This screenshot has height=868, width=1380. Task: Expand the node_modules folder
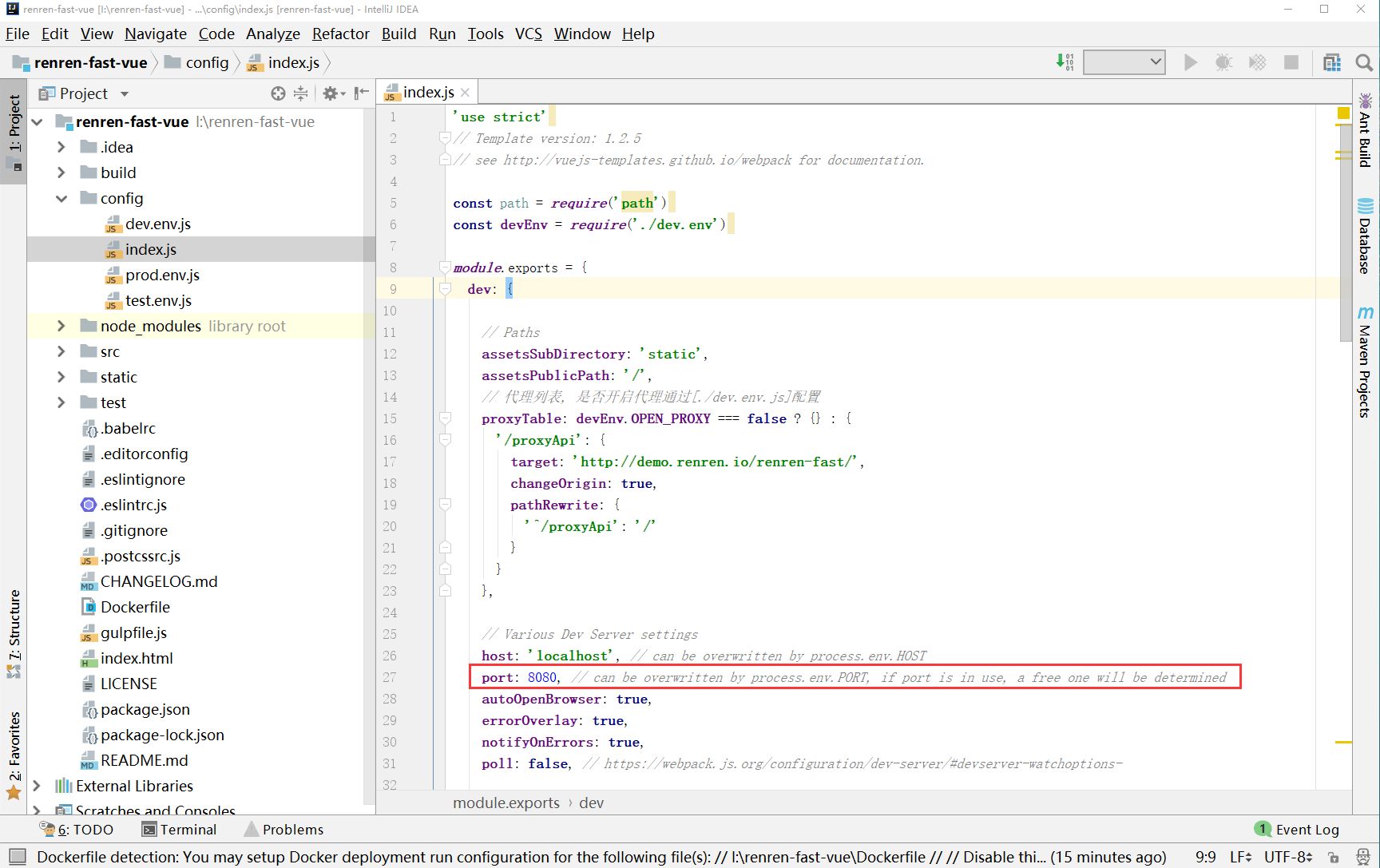click(61, 326)
